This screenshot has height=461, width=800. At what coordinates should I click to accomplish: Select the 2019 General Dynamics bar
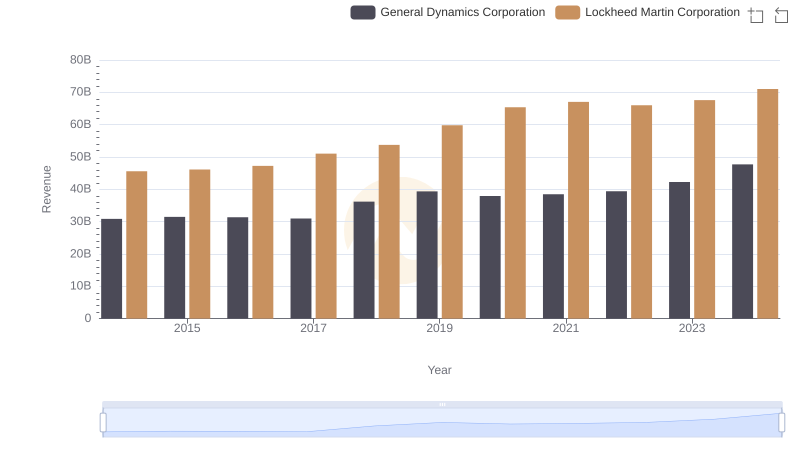tap(427, 255)
